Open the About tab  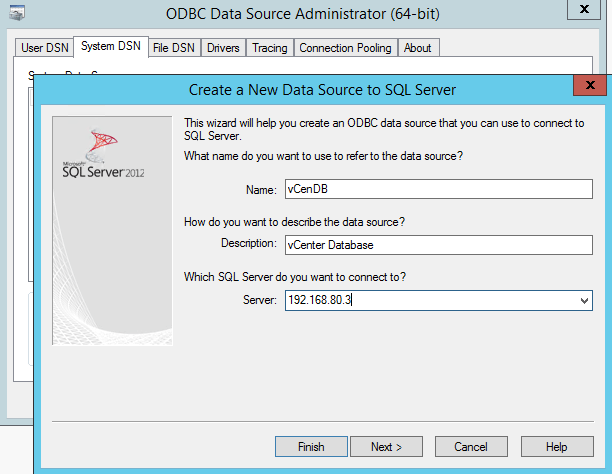click(418, 48)
